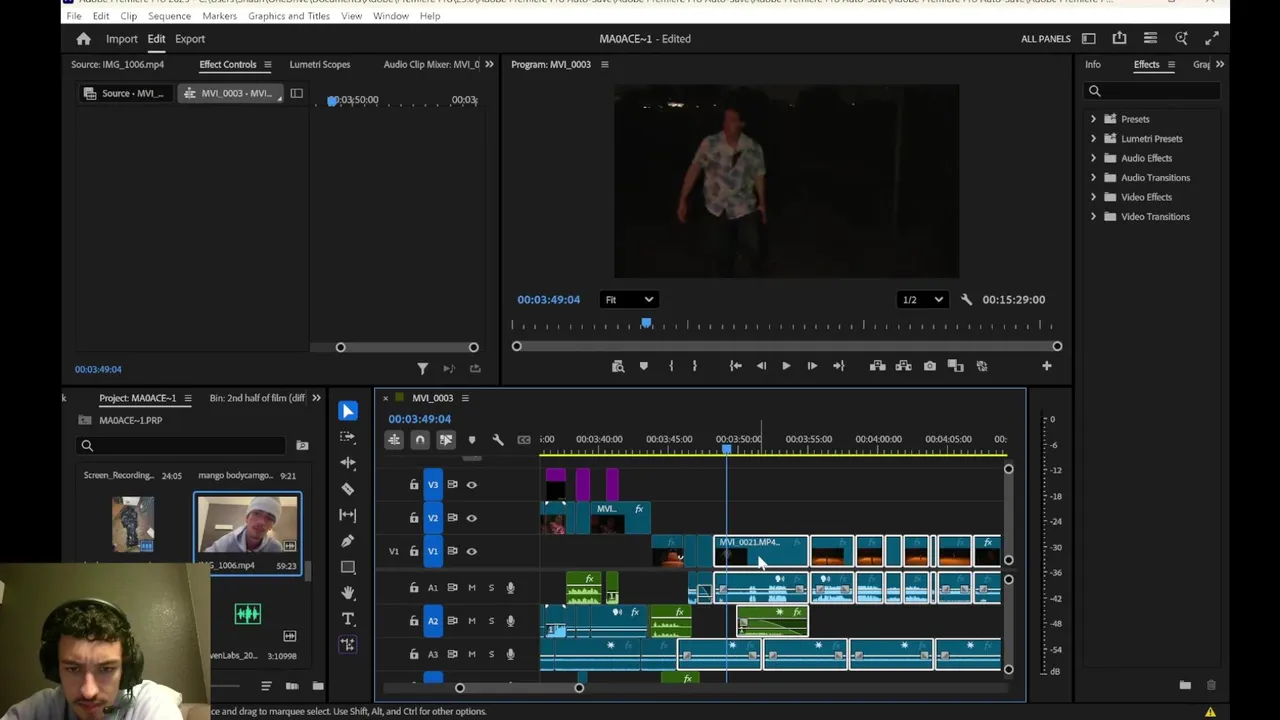
Task: Click the Extract button
Action: coord(903,366)
